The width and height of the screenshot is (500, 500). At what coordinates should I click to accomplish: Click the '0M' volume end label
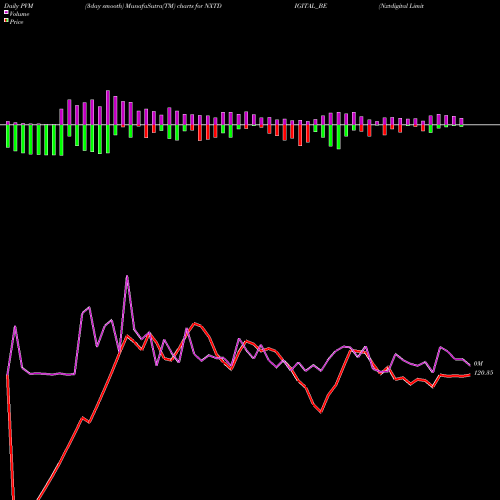478,363
